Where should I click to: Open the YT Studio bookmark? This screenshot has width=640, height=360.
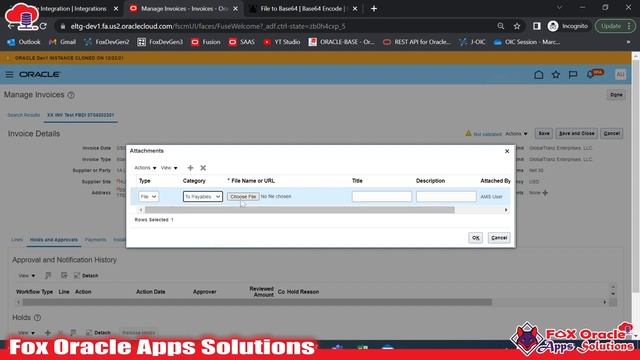pyautogui.click(x=282, y=42)
